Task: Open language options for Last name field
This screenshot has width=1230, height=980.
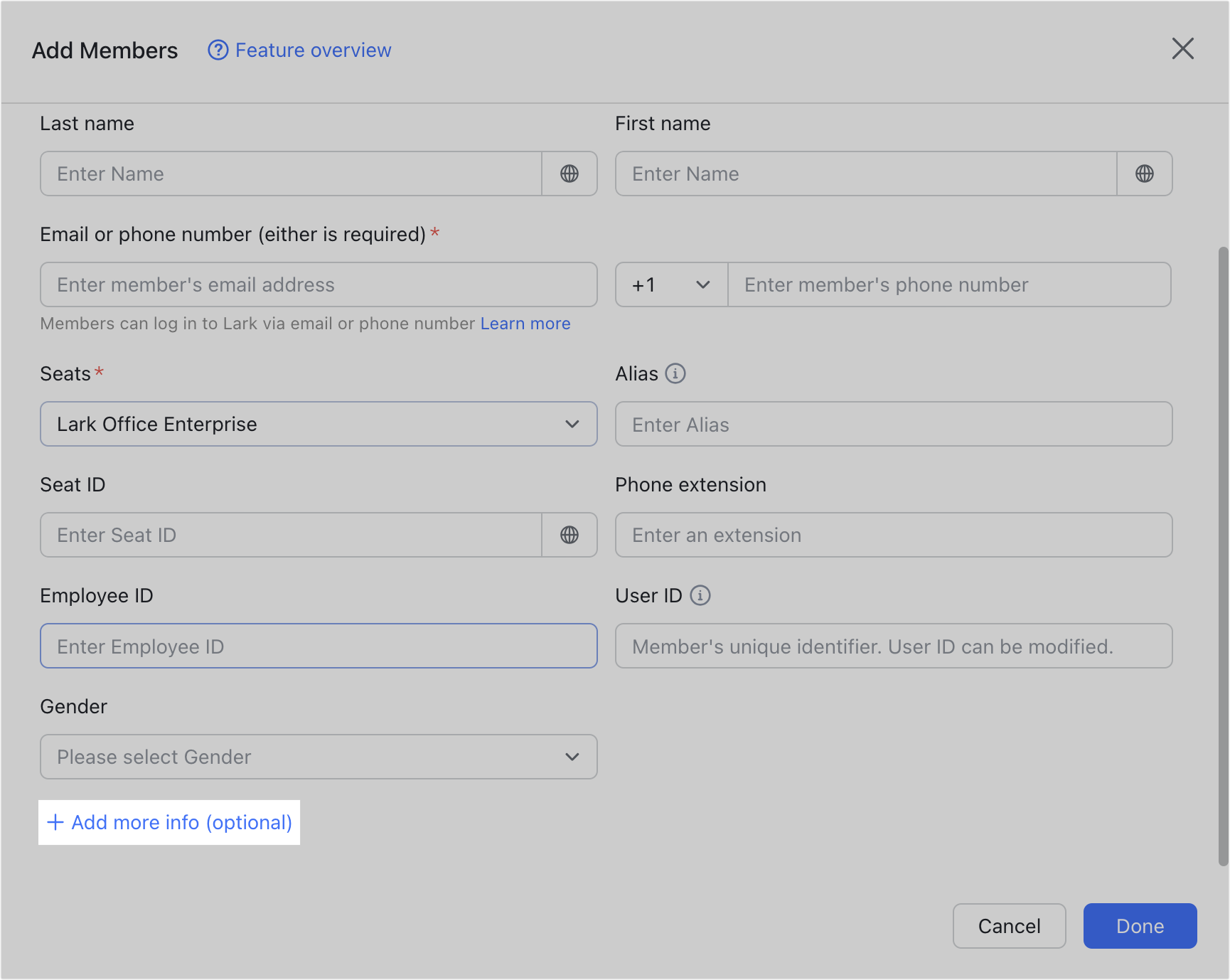Action: click(x=569, y=174)
